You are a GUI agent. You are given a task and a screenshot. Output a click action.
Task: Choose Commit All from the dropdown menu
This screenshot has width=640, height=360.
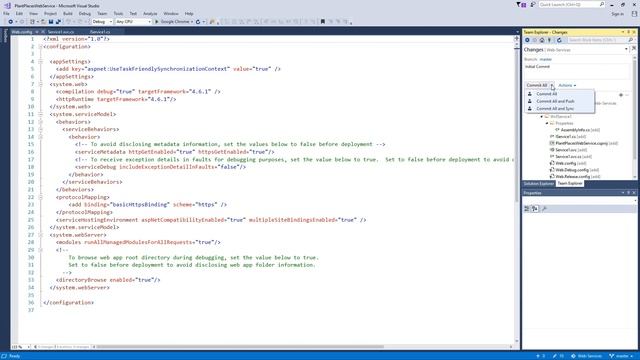[559, 94]
